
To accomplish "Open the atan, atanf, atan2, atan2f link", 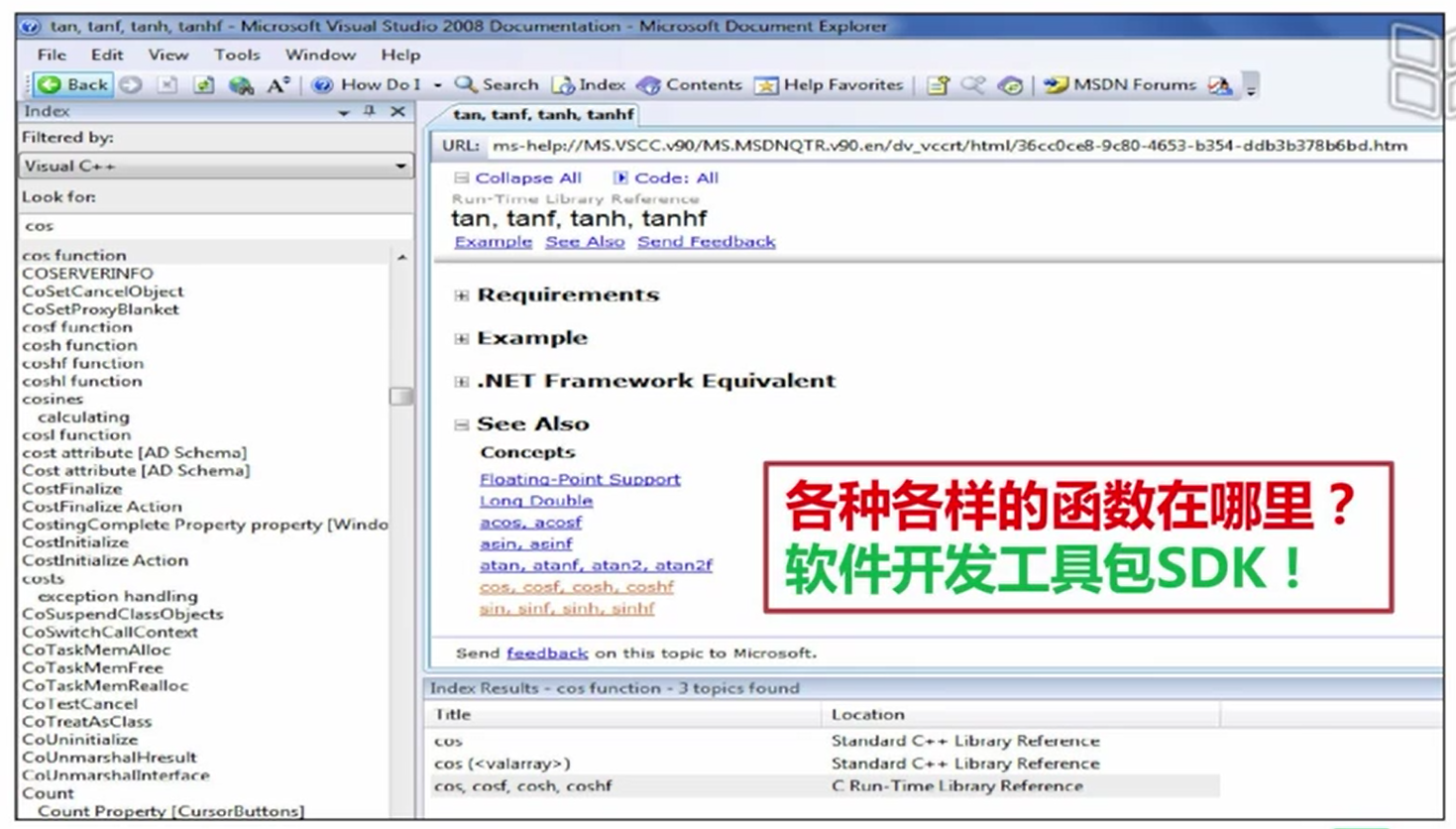I will [596, 565].
